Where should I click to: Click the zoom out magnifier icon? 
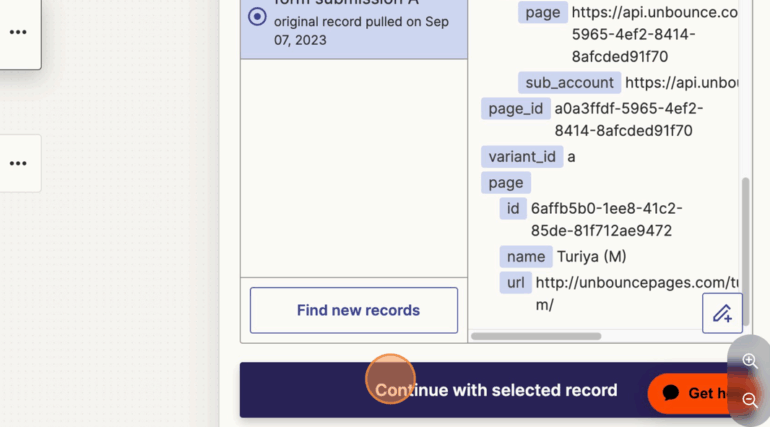(750, 399)
